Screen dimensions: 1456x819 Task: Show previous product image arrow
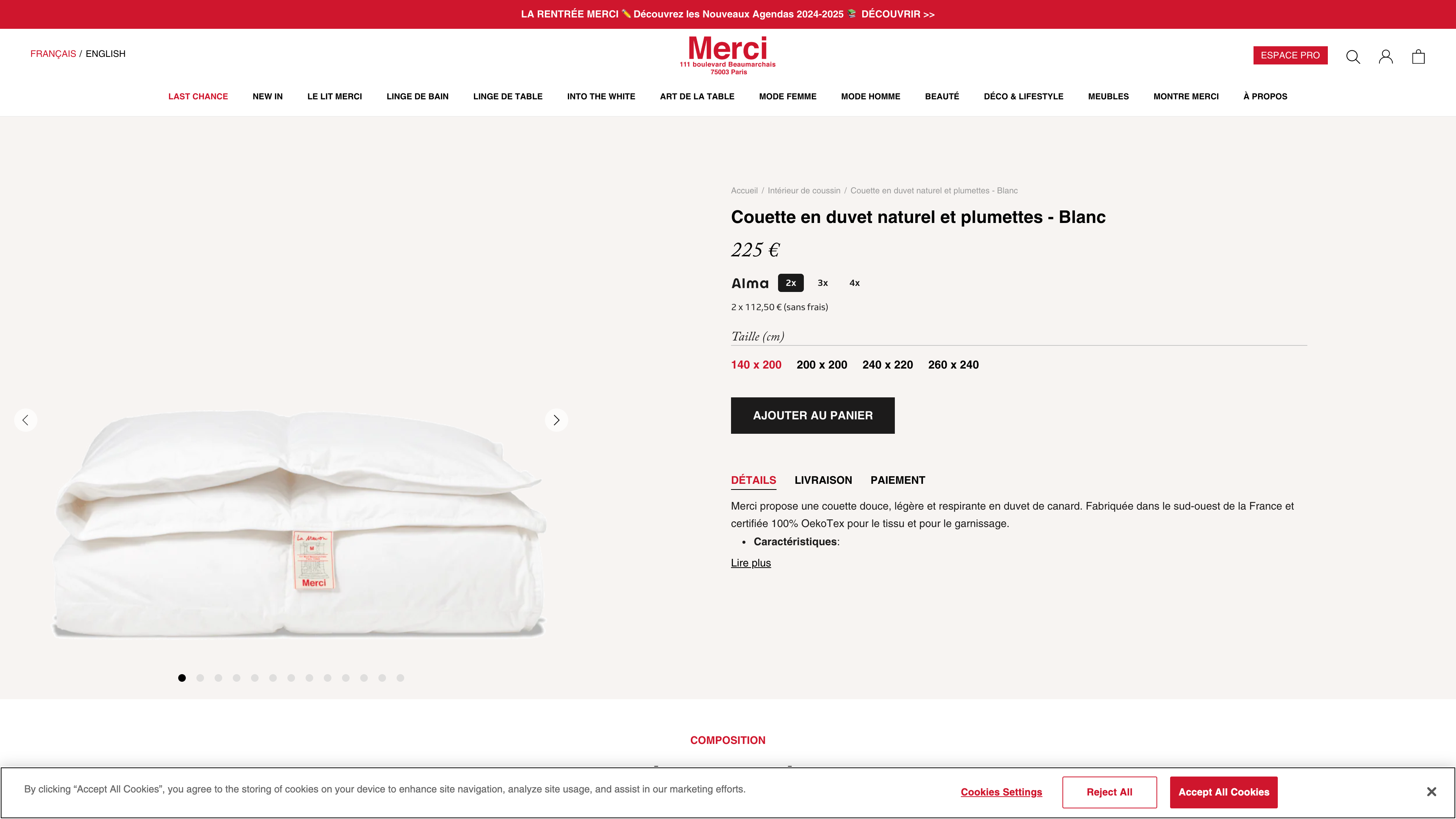pyautogui.click(x=25, y=420)
